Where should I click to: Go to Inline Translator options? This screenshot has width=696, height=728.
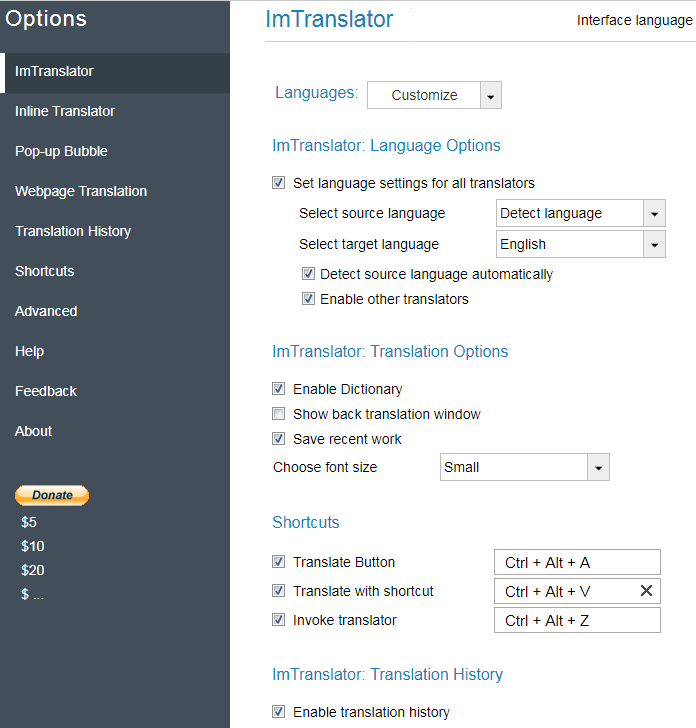click(x=65, y=111)
